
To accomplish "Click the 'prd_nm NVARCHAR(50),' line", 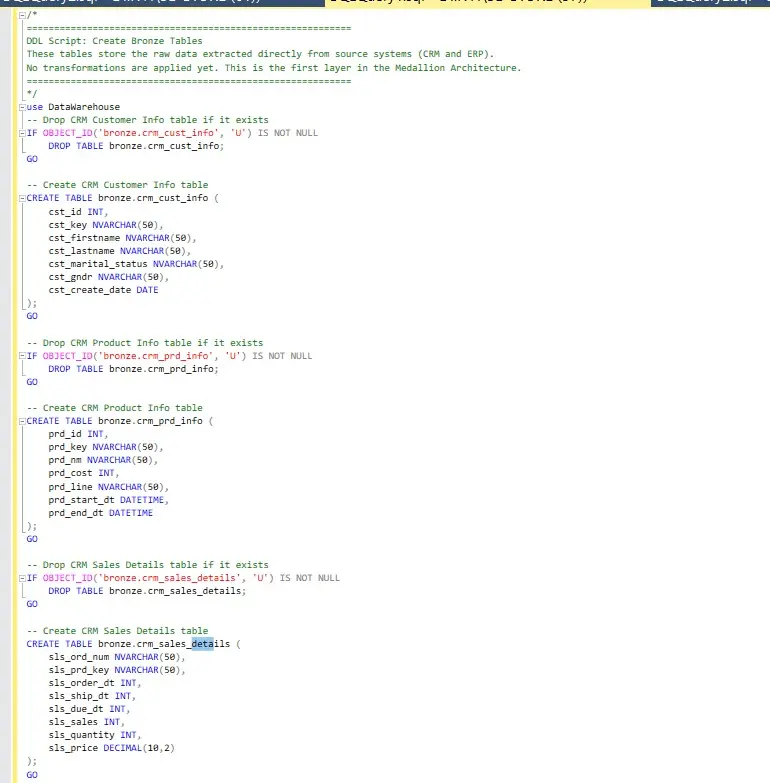I will pyautogui.click(x=103, y=460).
